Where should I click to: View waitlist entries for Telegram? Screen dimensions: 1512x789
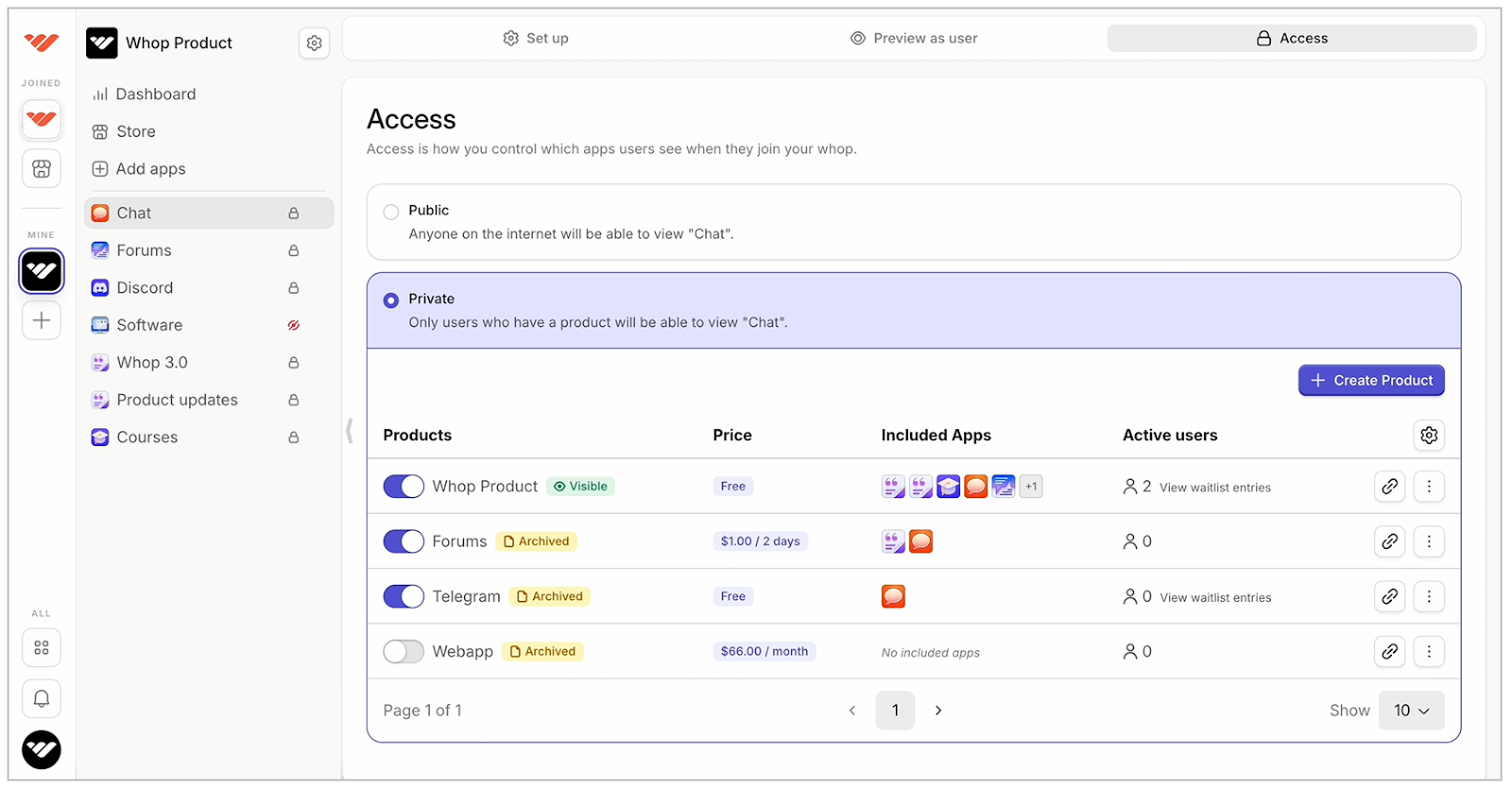coord(1215,597)
